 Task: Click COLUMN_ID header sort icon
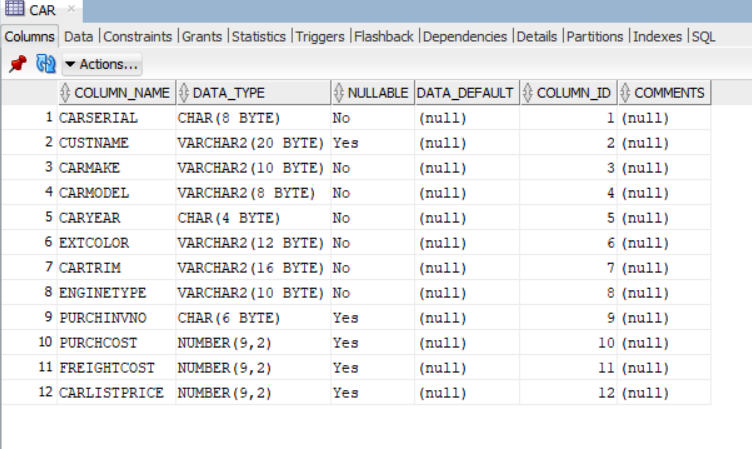[x=528, y=93]
